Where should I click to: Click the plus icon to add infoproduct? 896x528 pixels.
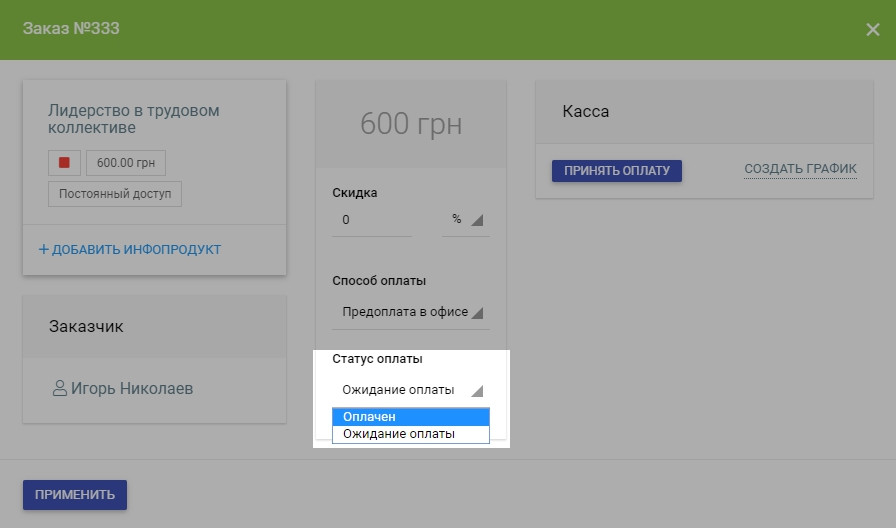click(x=43, y=249)
